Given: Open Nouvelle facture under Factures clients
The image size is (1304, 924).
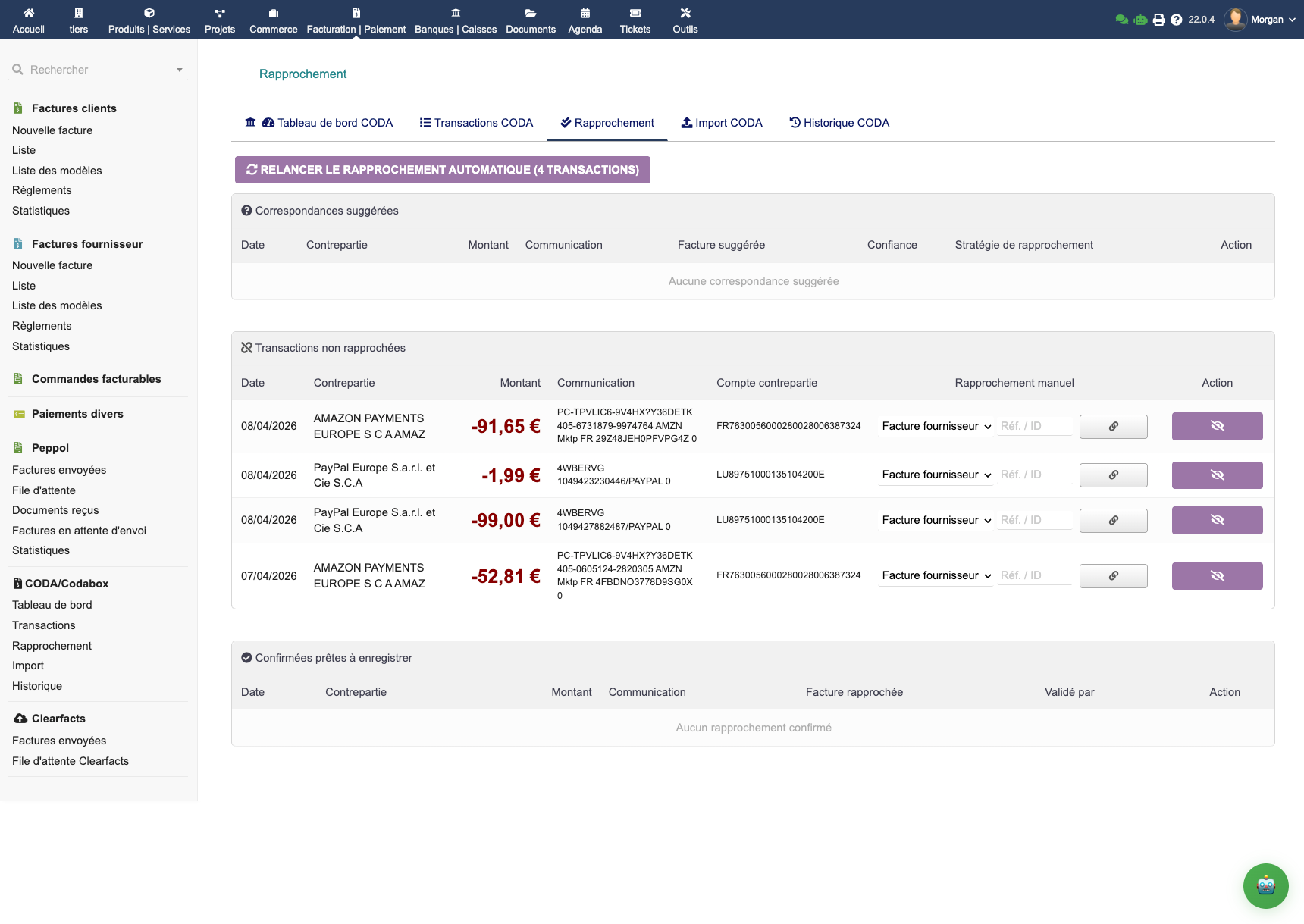Looking at the screenshot, I should coord(52,130).
